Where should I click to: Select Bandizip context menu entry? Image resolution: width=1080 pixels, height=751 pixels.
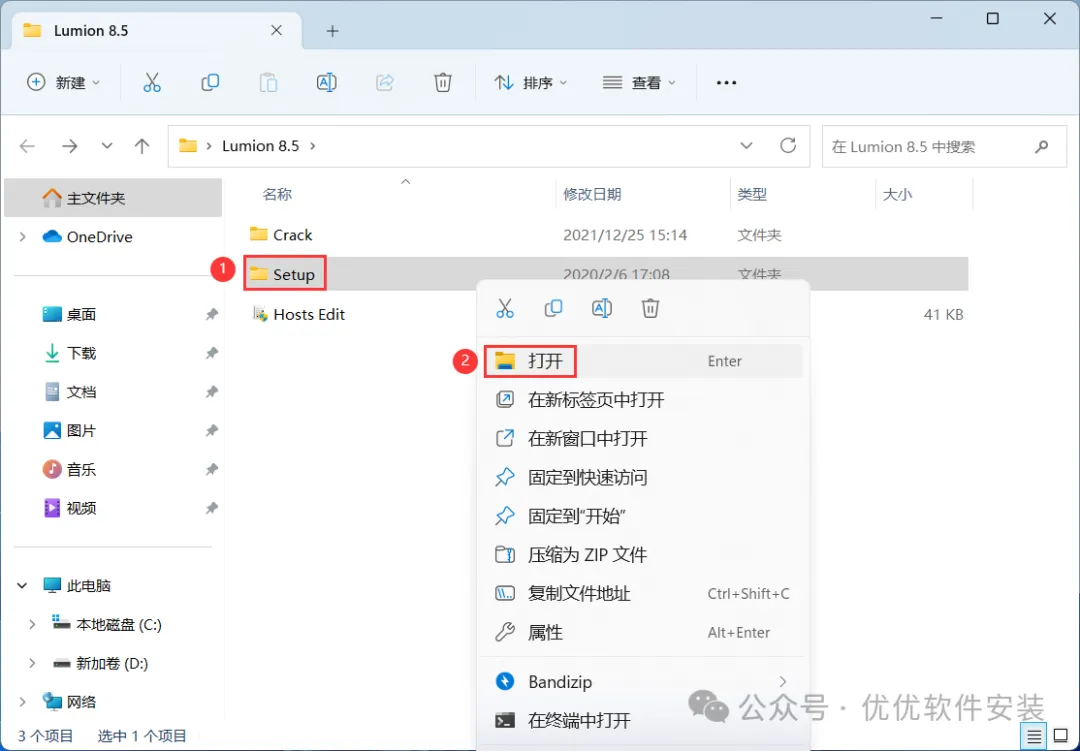(643, 681)
